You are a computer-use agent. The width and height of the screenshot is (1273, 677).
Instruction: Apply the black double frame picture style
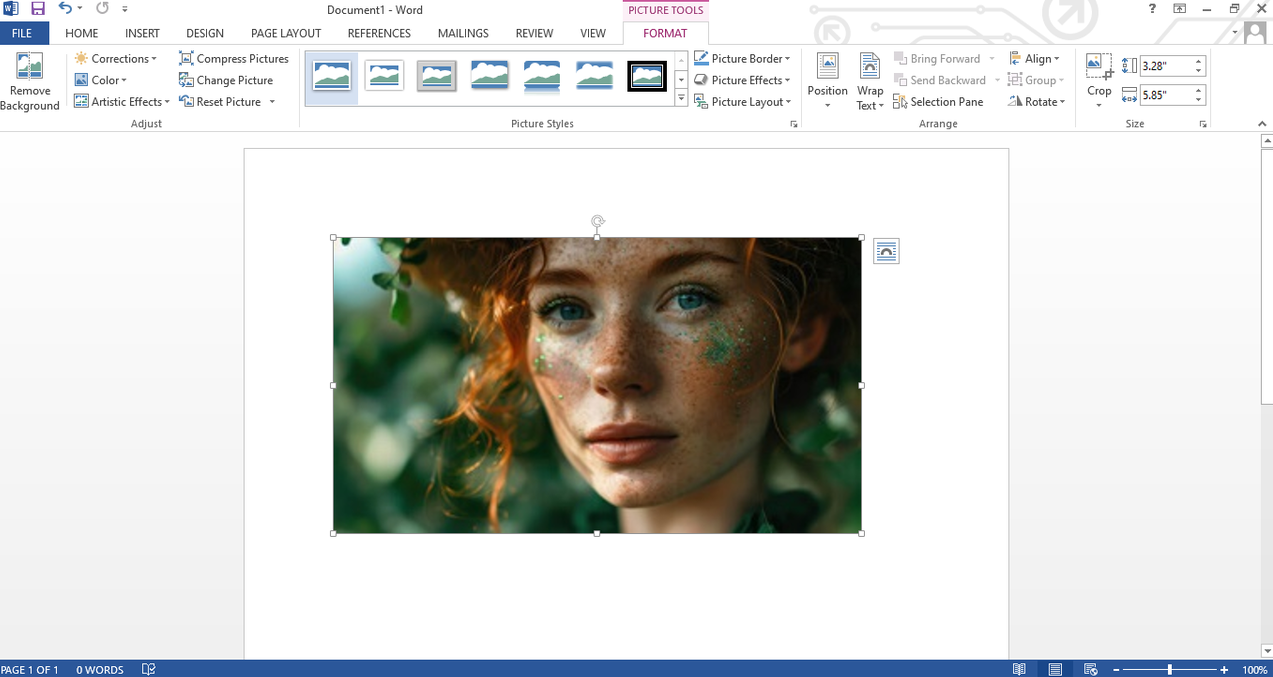point(647,76)
